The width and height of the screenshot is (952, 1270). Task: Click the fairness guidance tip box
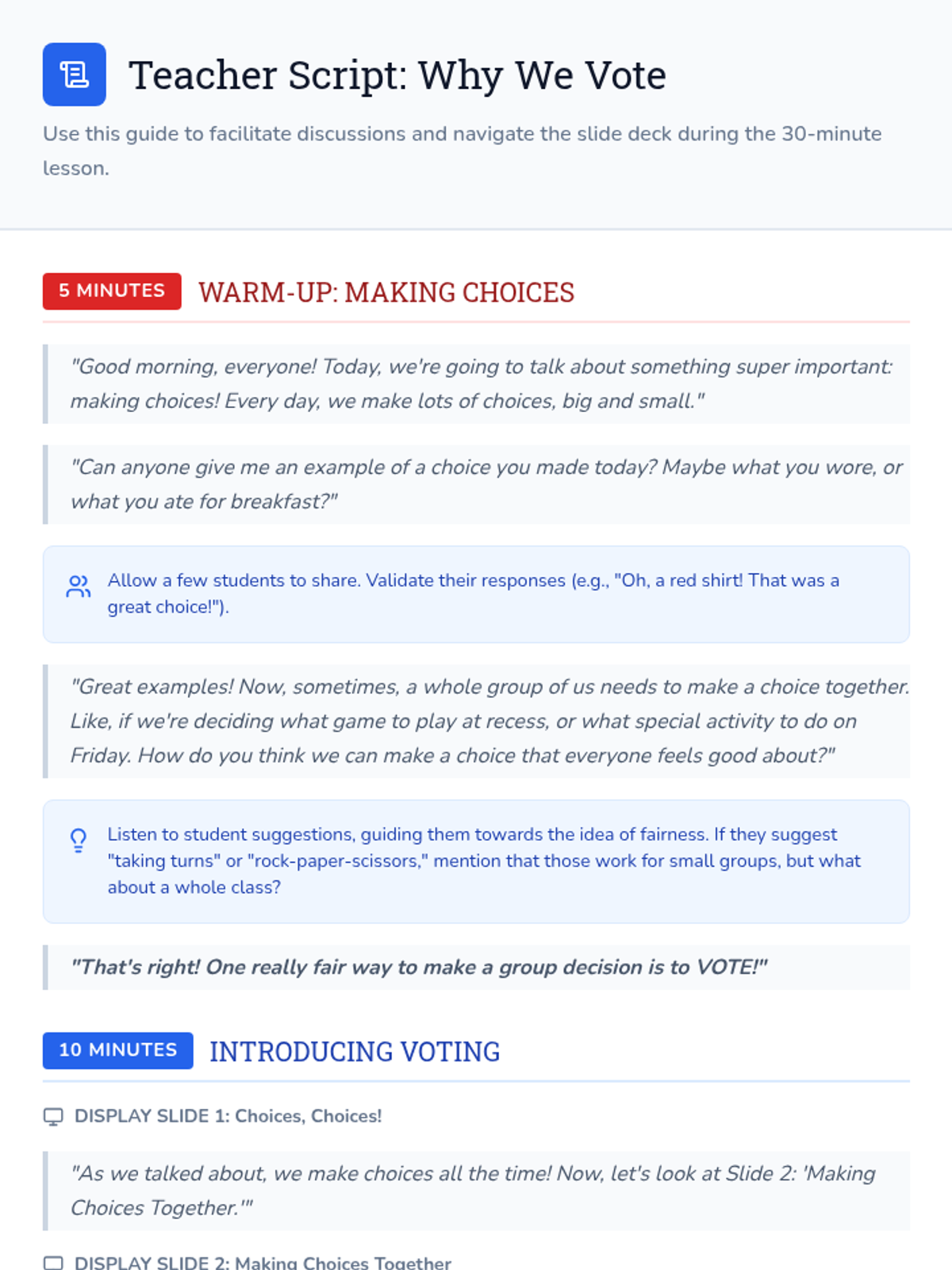(x=482, y=860)
